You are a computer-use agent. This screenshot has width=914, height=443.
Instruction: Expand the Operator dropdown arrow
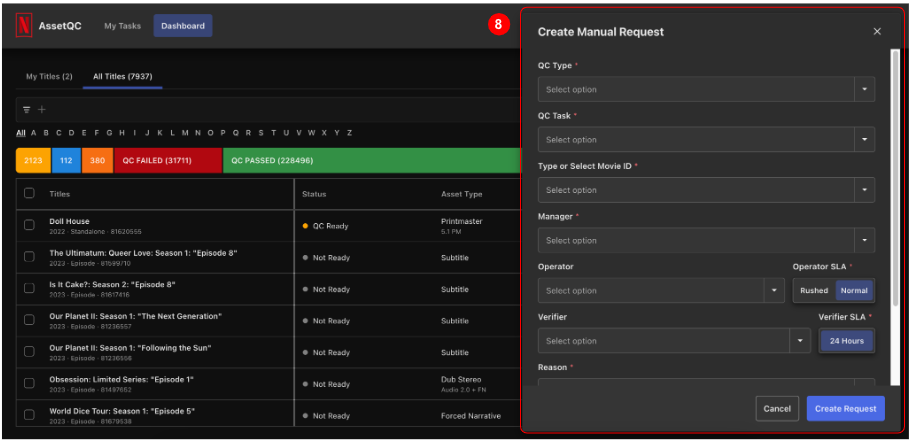pos(774,290)
